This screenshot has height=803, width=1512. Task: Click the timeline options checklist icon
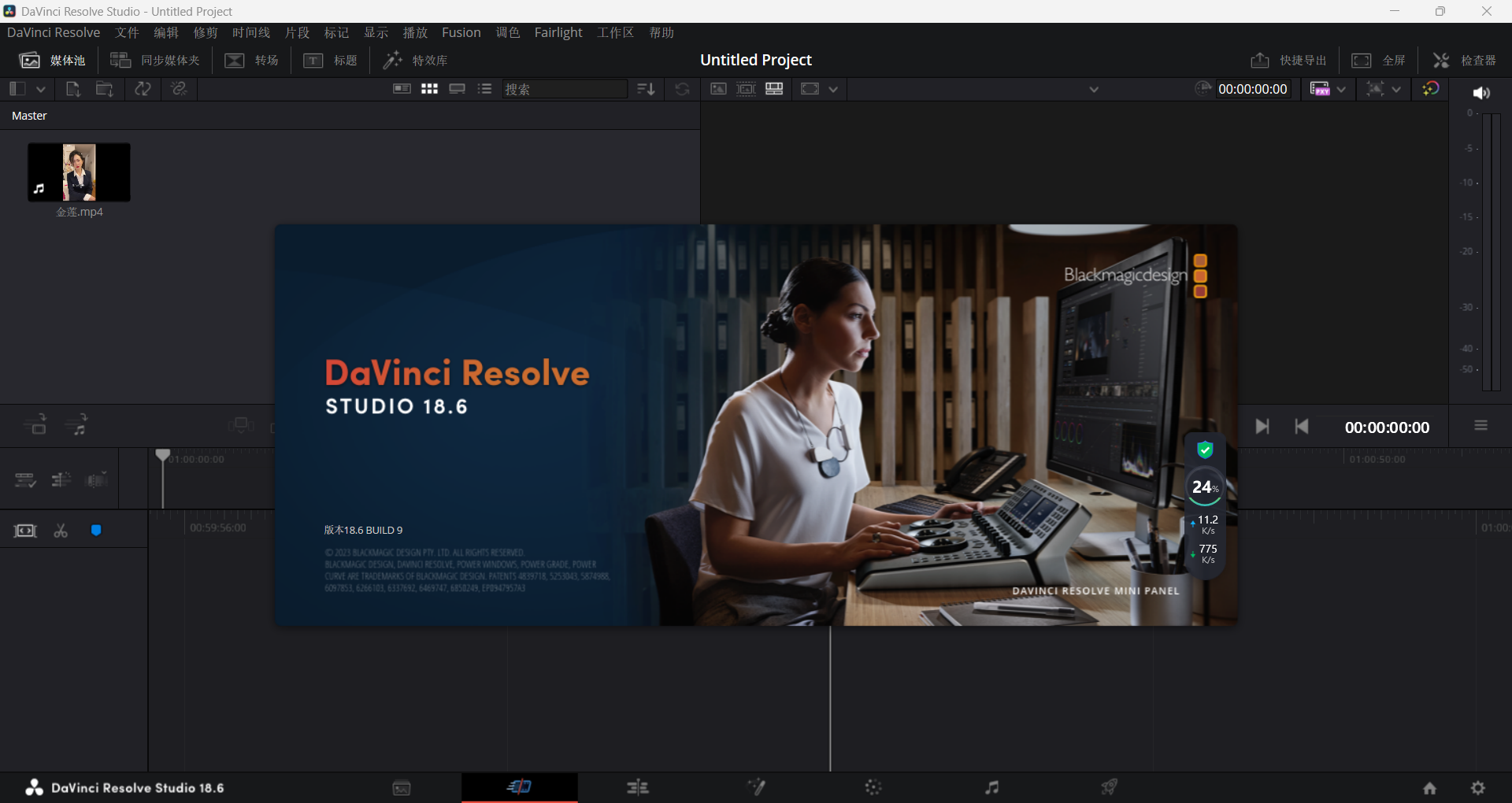pos(25,480)
